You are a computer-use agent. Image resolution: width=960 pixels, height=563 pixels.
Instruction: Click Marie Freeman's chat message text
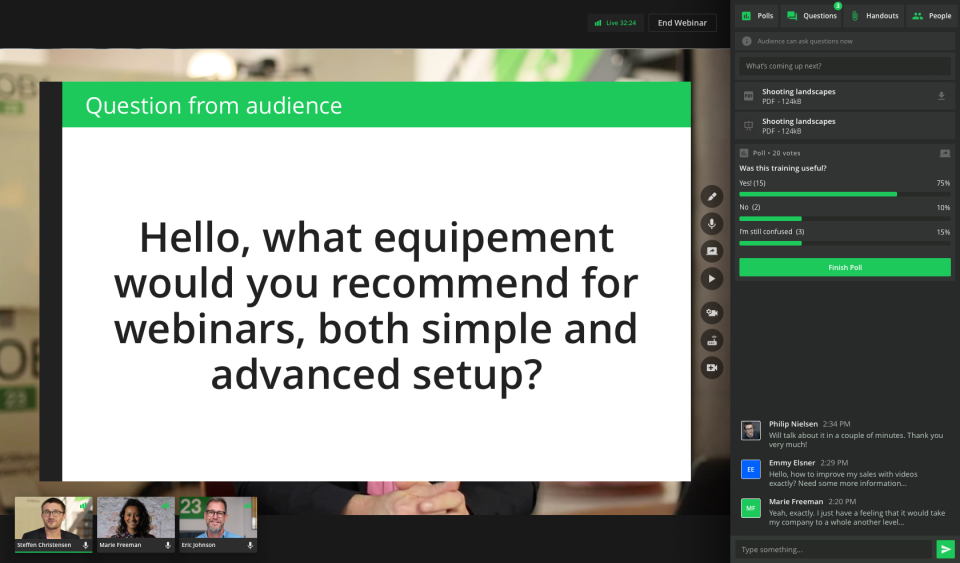pyautogui.click(x=857, y=518)
